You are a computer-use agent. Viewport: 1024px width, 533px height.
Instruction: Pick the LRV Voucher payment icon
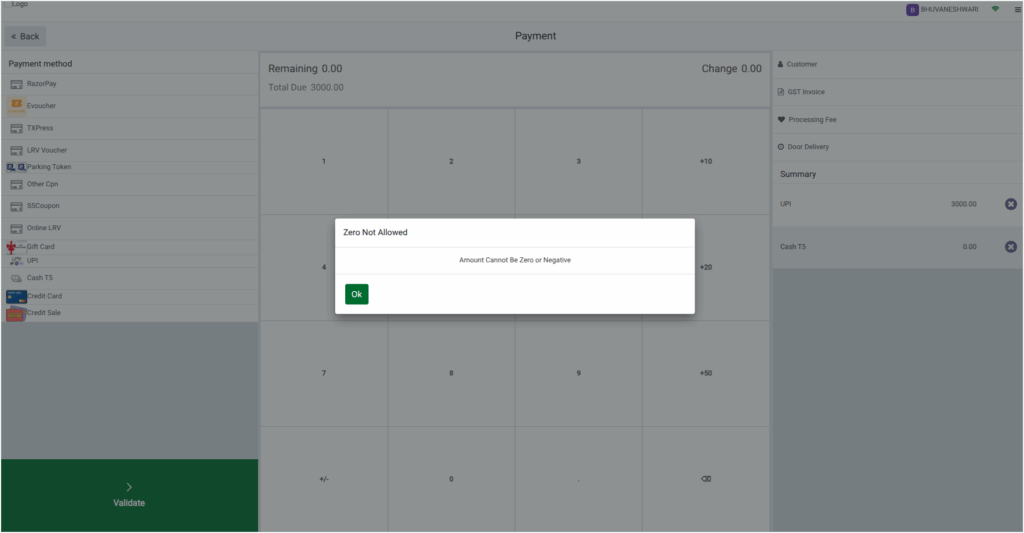(x=16, y=151)
